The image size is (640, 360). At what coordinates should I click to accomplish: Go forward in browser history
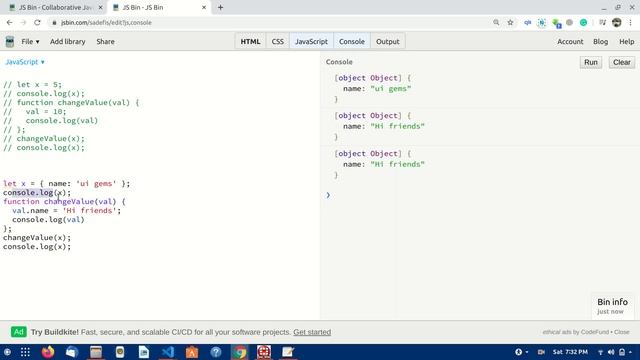coord(23,22)
